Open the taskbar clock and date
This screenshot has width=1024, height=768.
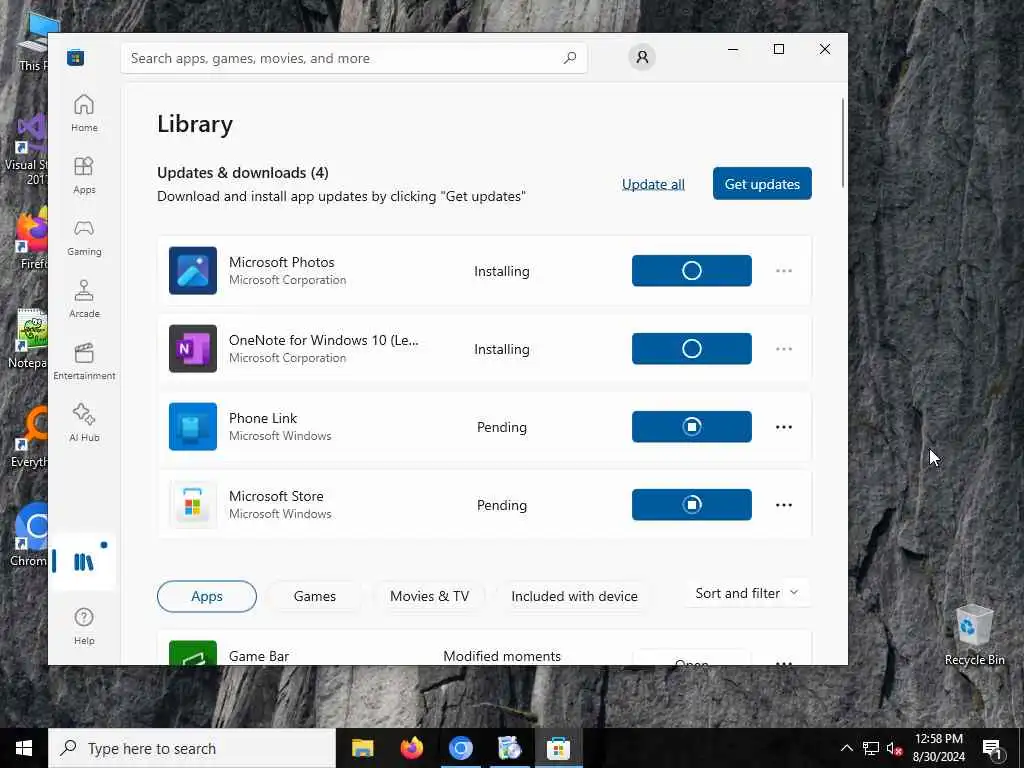click(938, 748)
